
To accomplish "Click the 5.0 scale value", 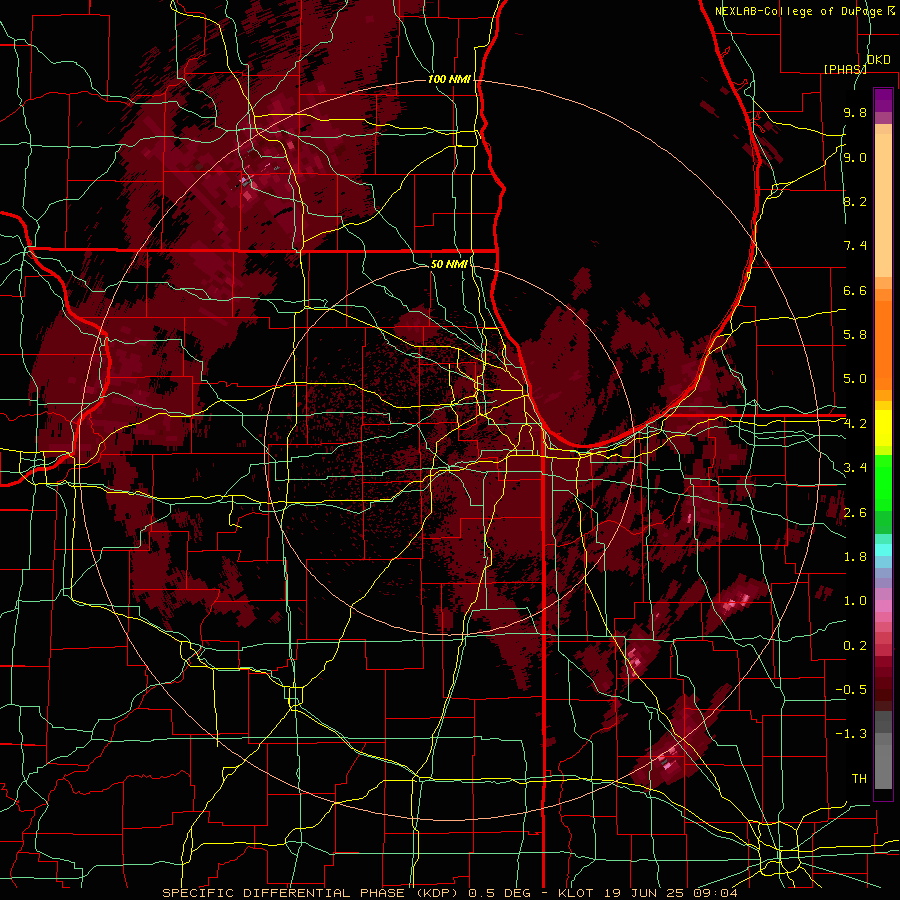I will coord(855,379).
